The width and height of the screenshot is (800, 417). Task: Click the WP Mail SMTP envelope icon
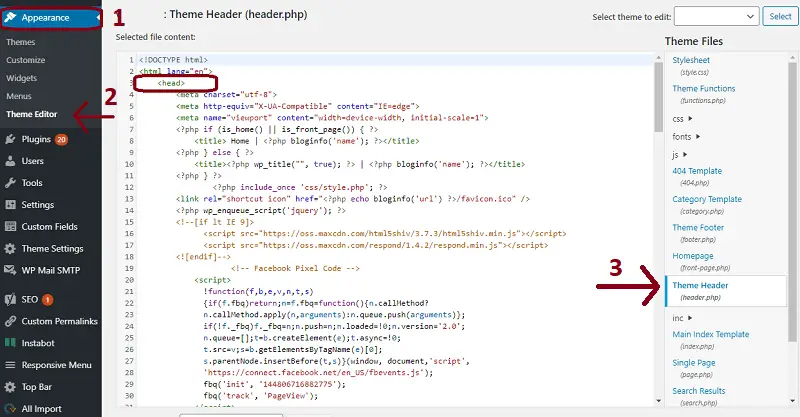coord(10,270)
